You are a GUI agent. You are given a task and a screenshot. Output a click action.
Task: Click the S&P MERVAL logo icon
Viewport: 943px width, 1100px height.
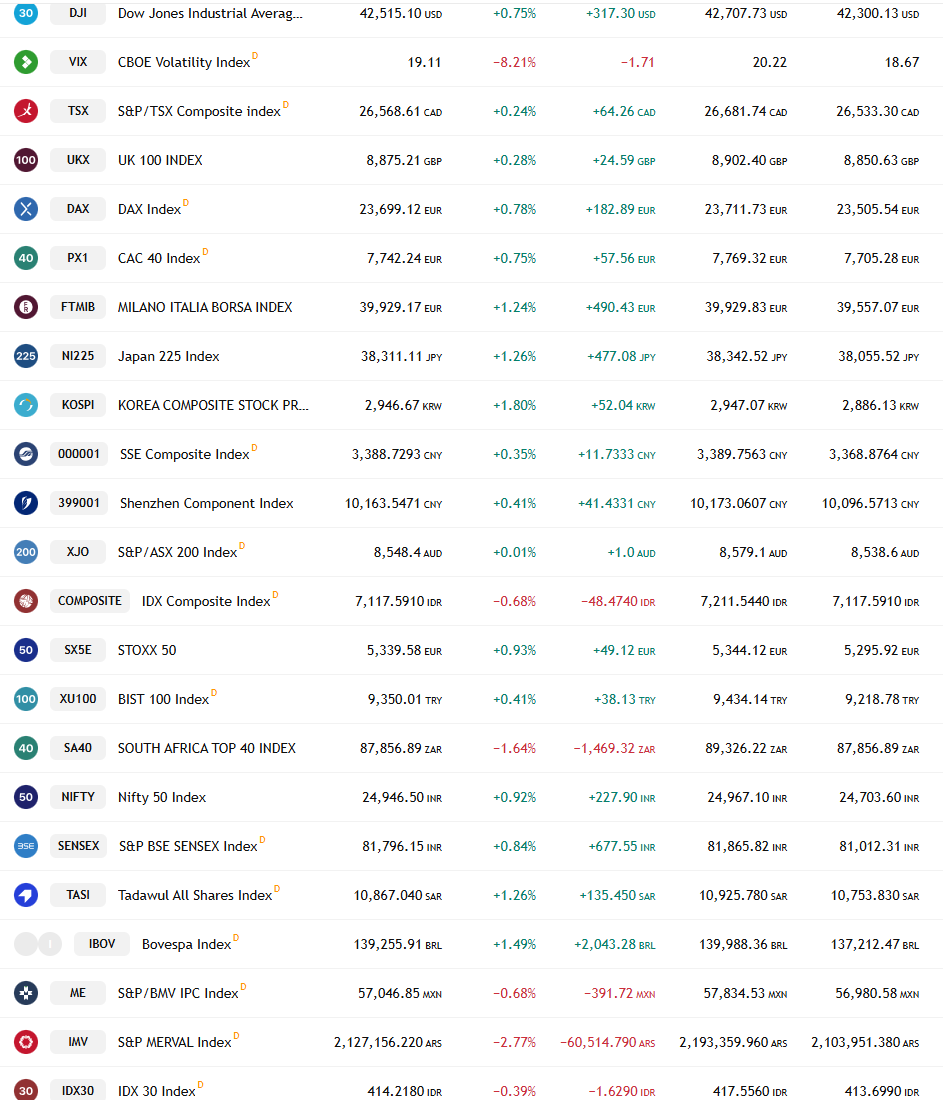(26, 1042)
